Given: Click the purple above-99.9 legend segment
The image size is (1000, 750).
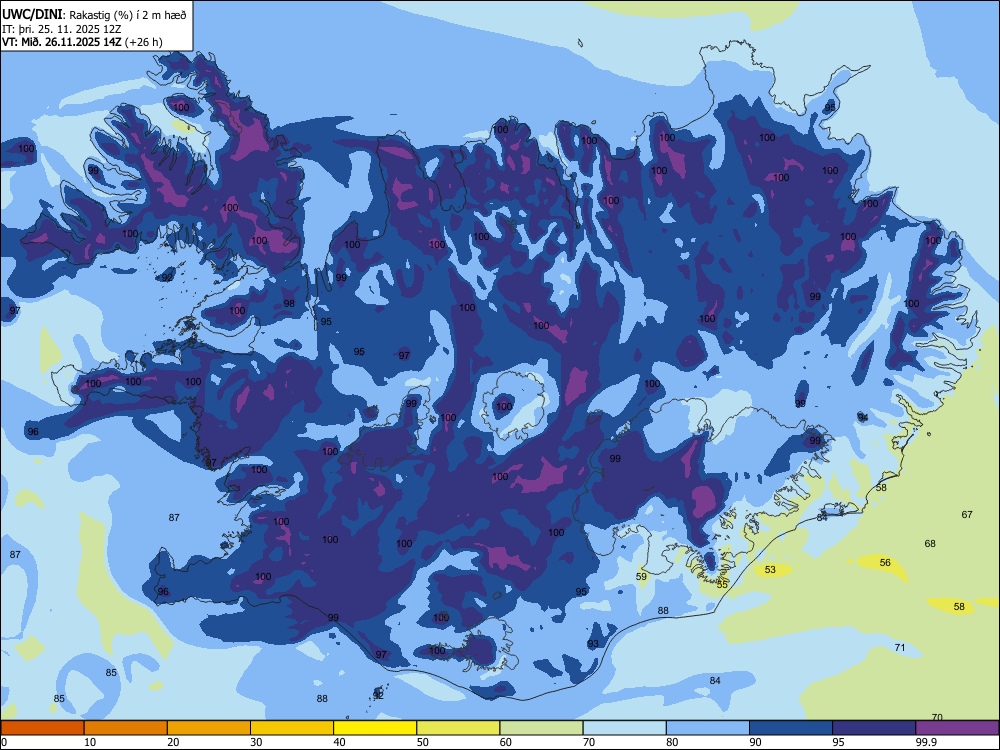Looking at the screenshot, I should (957, 728).
